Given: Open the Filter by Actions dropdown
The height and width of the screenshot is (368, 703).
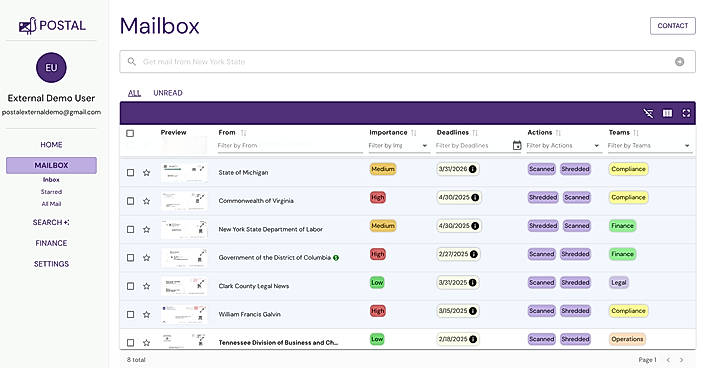Looking at the screenshot, I should 564,146.
